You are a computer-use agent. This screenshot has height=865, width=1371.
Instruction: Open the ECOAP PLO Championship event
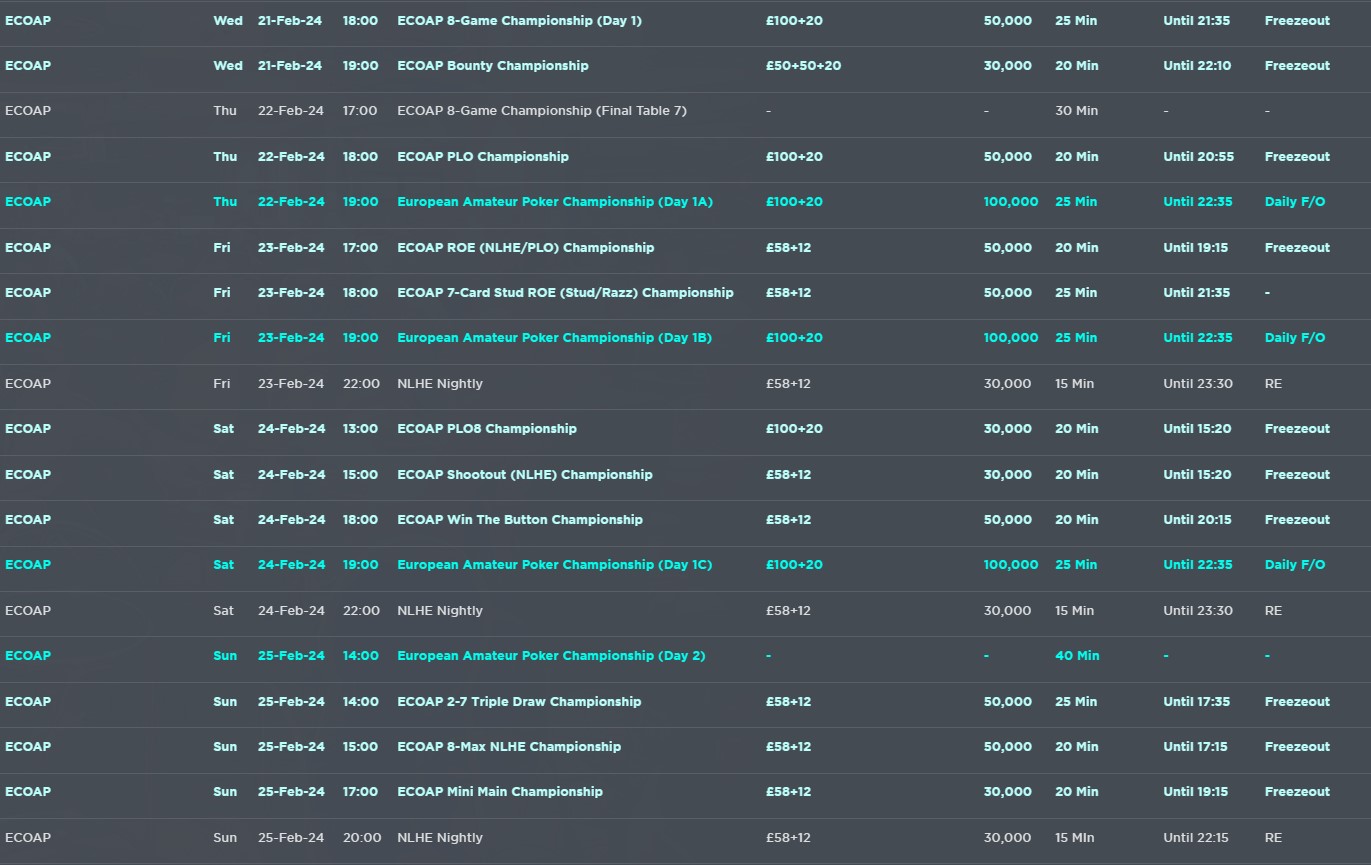click(x=482, y=157)
